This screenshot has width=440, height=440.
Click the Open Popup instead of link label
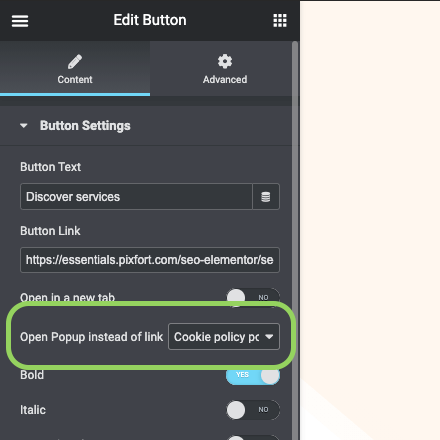(x=92, y=337)
